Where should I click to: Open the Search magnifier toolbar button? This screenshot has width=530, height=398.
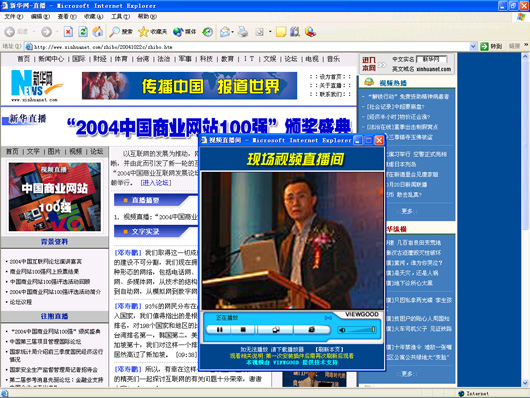tap(121, 32)
